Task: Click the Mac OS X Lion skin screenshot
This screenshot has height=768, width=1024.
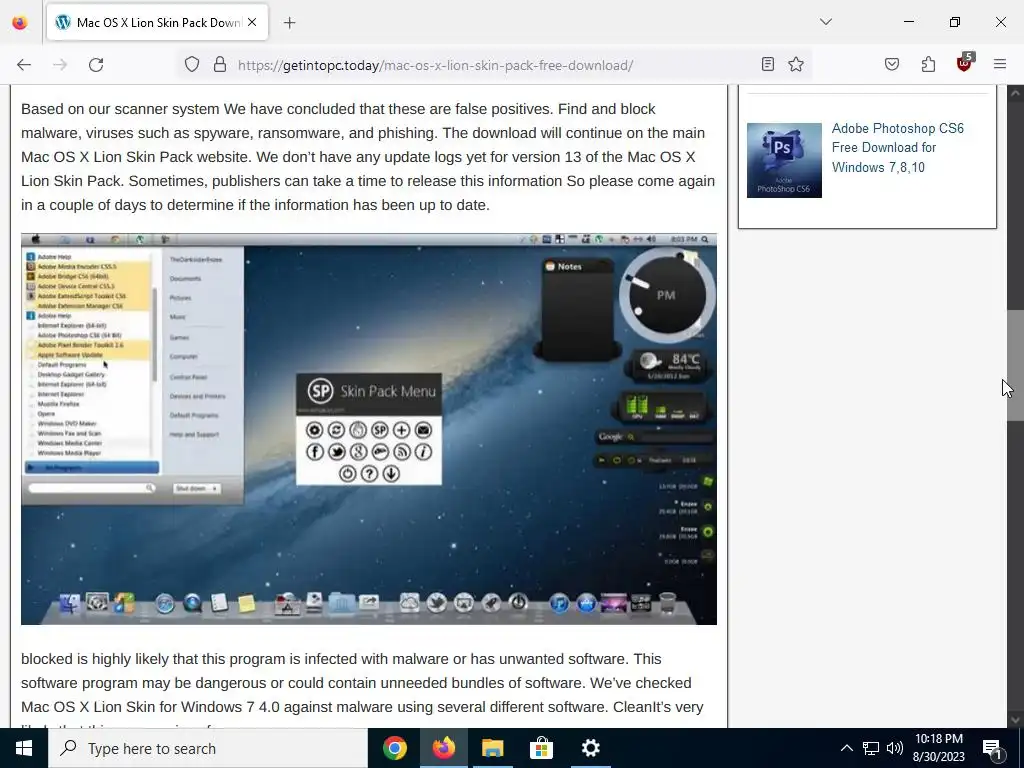Action: 369,429
